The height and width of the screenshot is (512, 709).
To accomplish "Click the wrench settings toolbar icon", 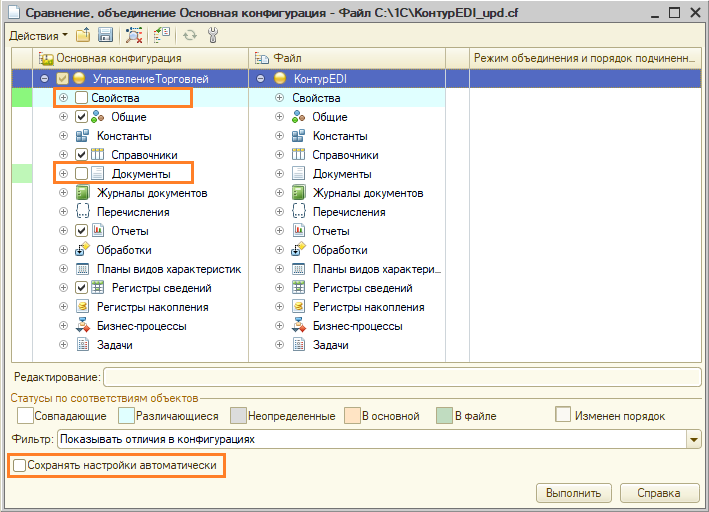I will pyautogui.click(x=213, y=35).
